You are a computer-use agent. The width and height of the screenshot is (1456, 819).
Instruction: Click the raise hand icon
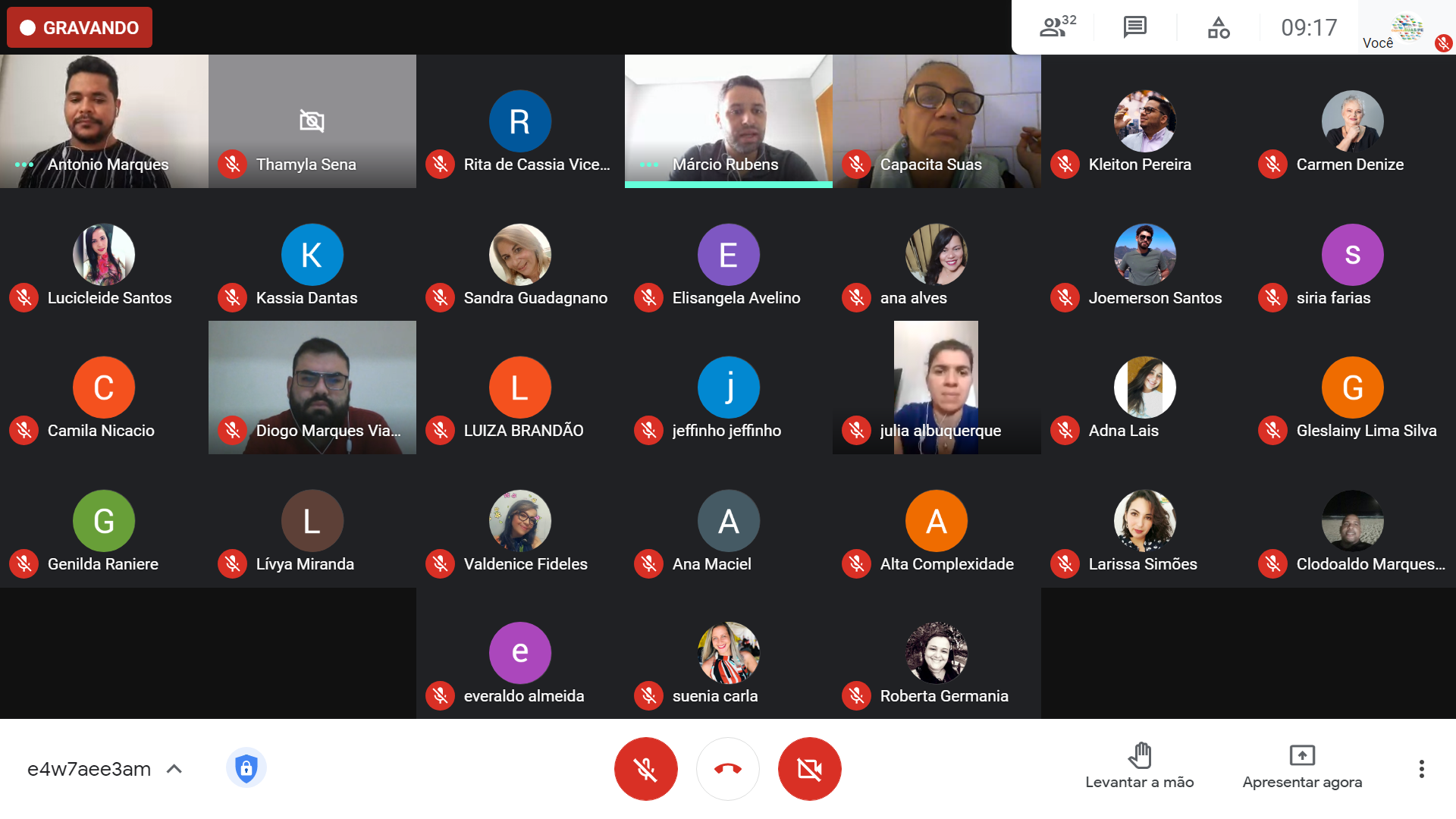pos(1140,755)
